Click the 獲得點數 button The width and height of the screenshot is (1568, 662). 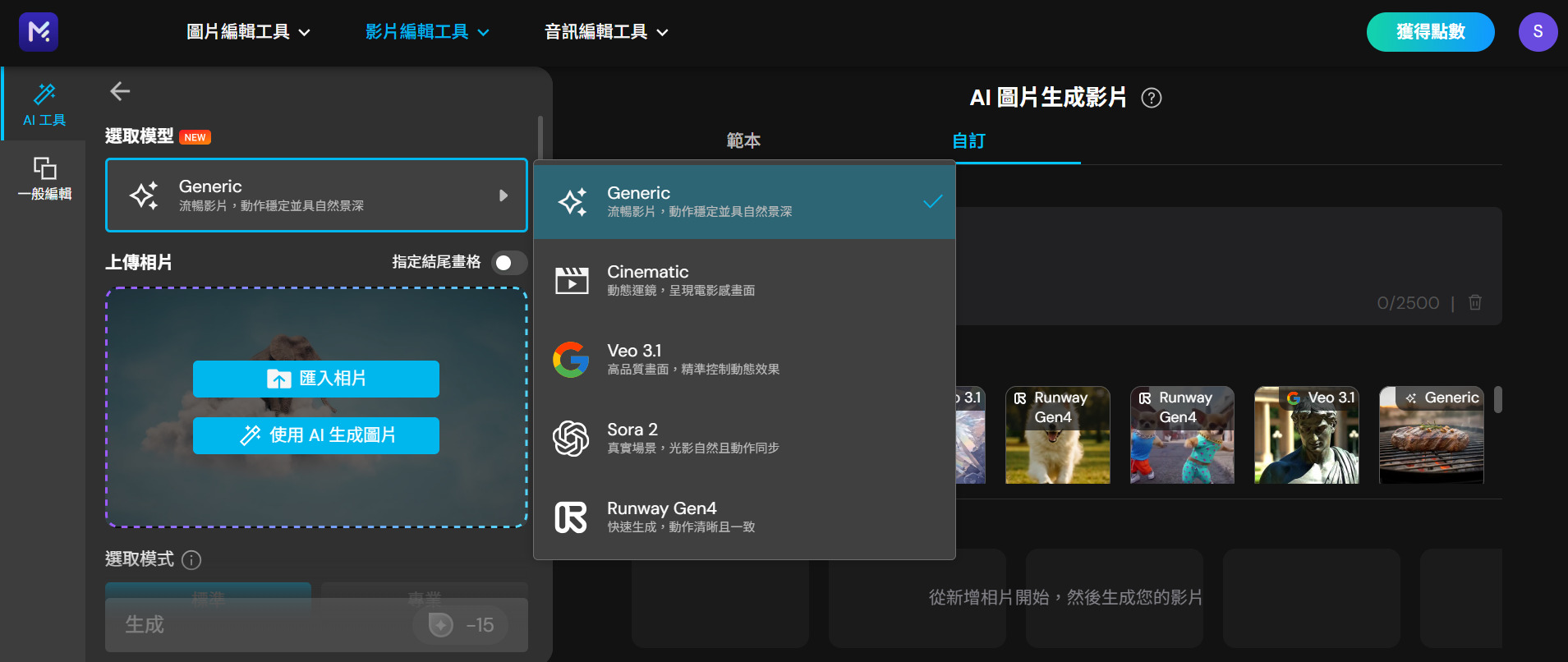point(1430,32)
